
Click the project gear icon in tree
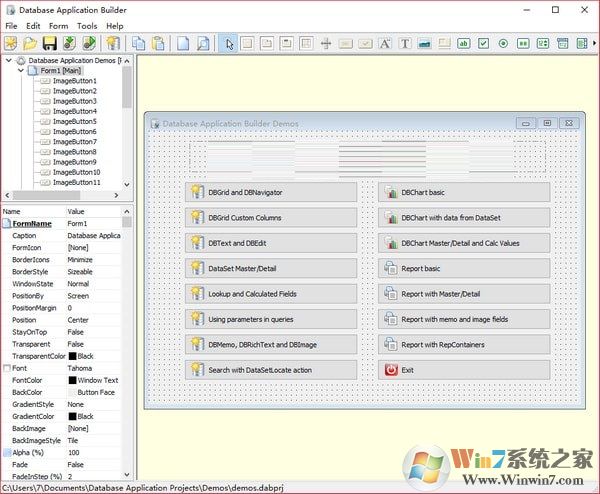21,60
